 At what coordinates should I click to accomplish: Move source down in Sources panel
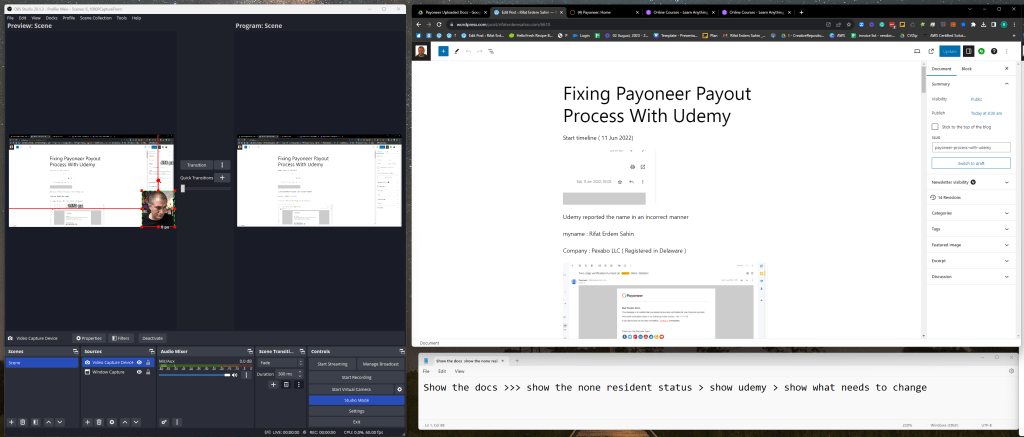(x=136, y=422)
